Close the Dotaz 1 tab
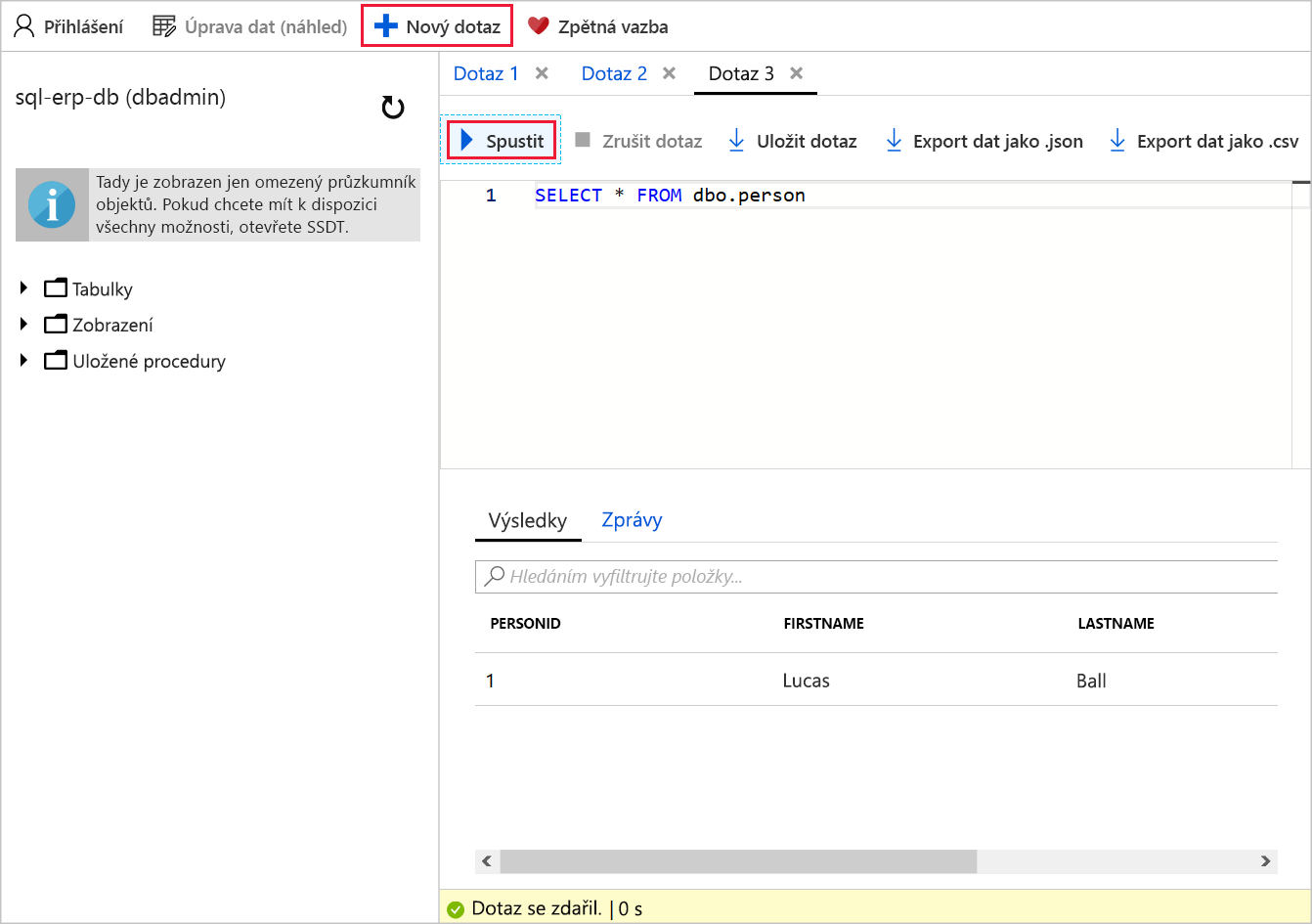 click(543, 73)
